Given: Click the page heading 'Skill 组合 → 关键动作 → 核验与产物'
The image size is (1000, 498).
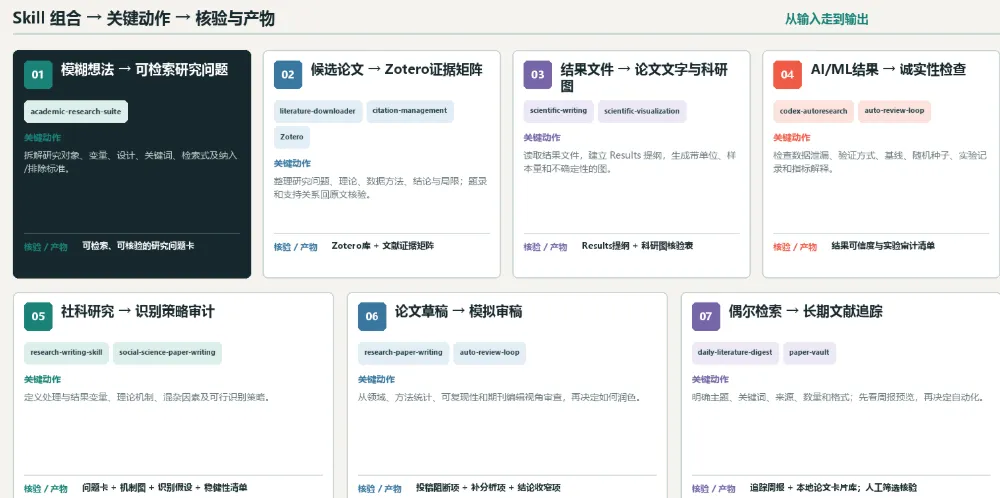Looking at the screenshot, I should click(x=143, y=18).
